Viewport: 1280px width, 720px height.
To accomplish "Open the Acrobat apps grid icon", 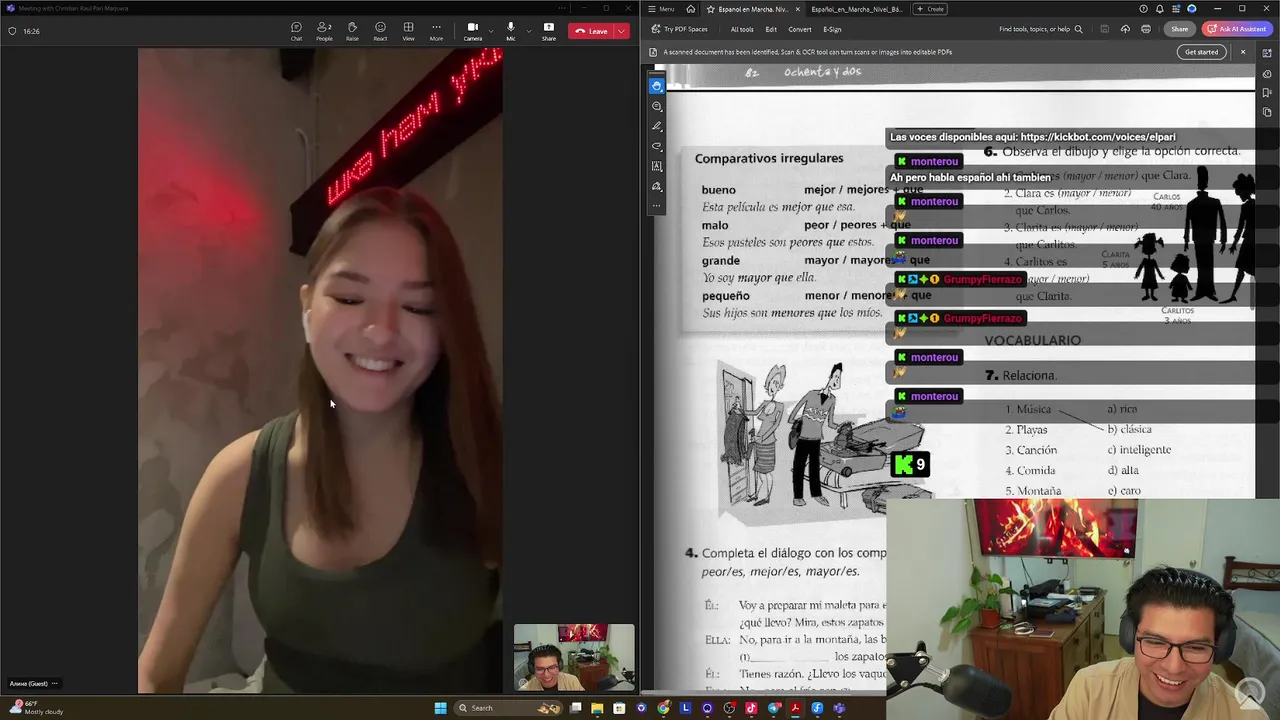I will (x=1175, y=9).
